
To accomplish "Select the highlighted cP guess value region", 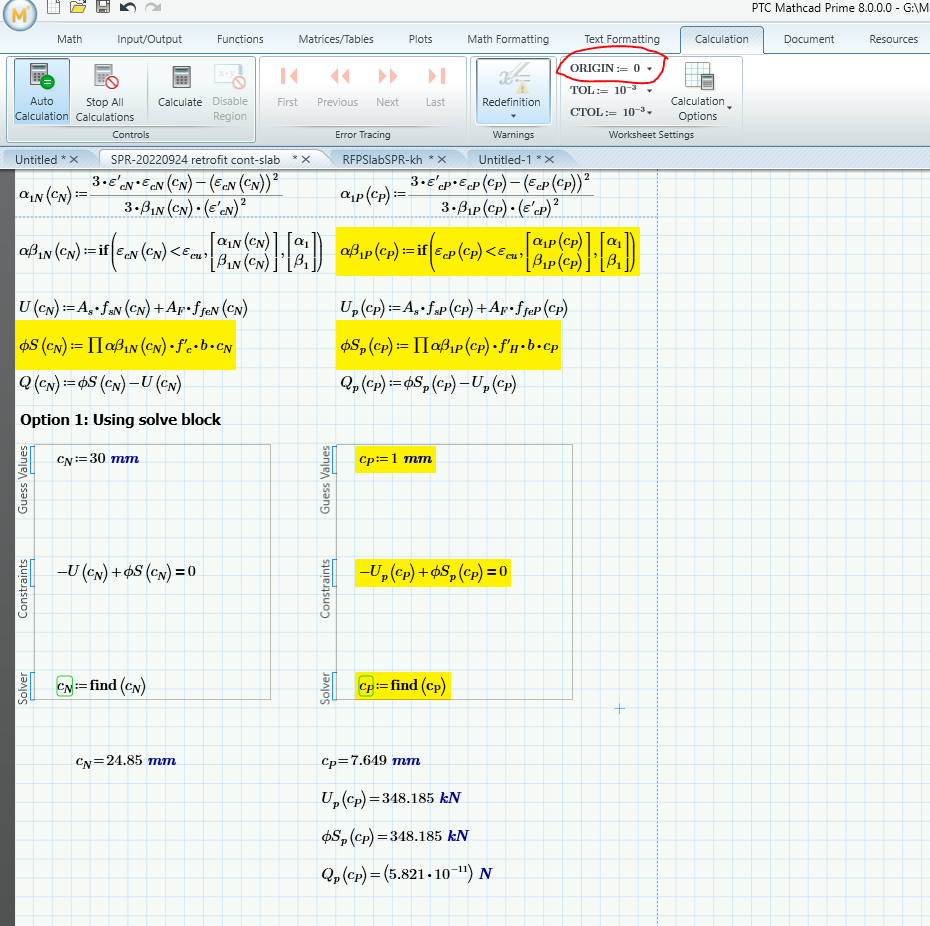I will pyautogui.click(x=395, y=459).
